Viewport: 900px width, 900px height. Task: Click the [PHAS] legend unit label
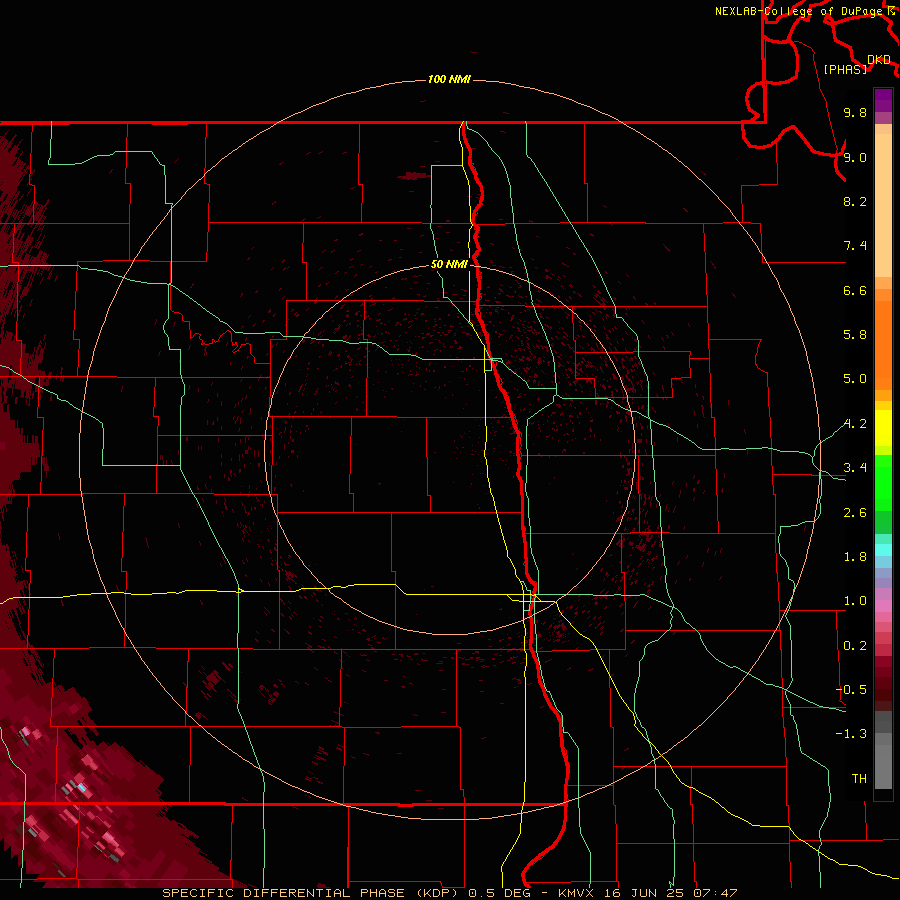coord(845,69)
